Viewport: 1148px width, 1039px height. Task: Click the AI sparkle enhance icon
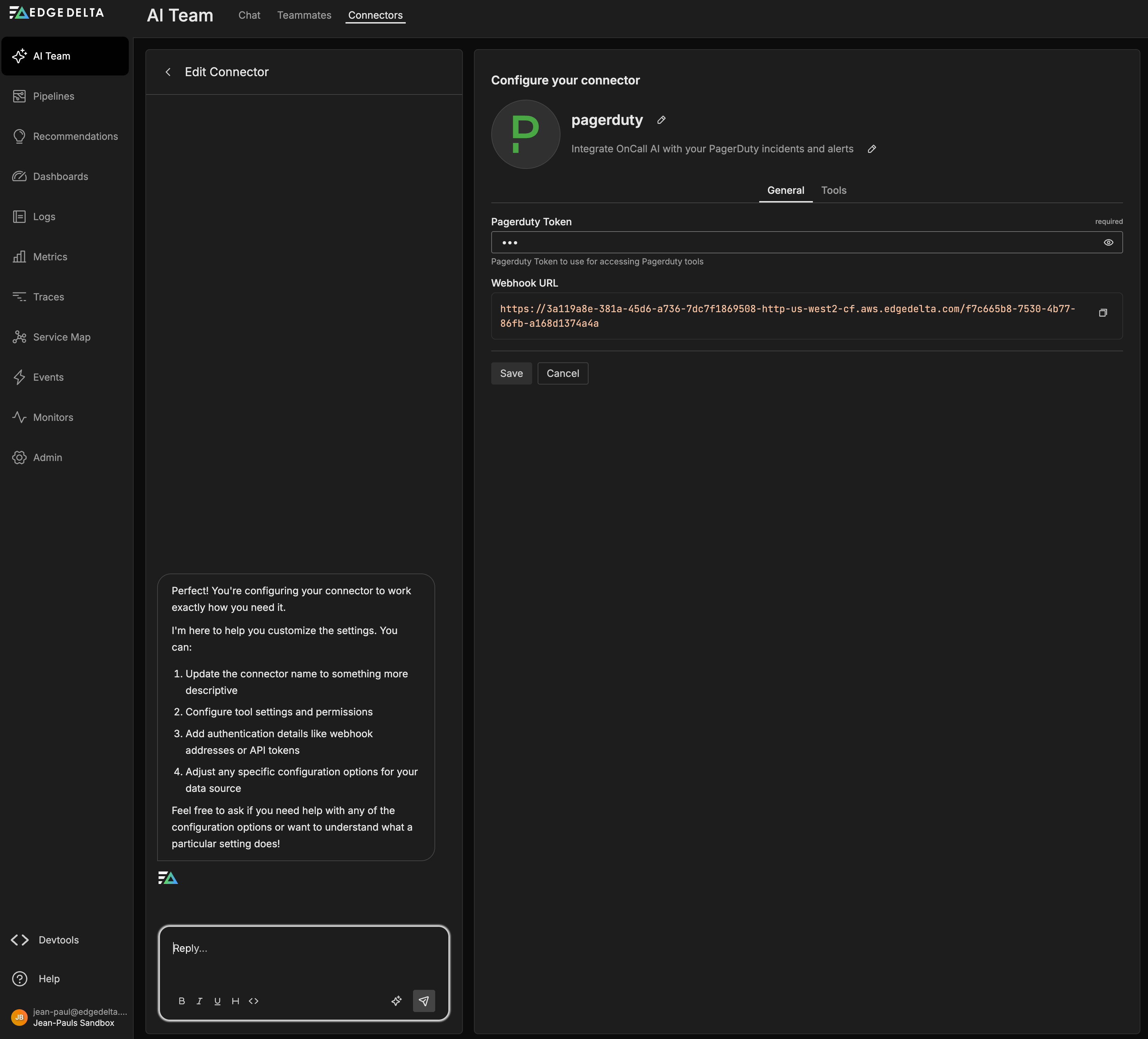coord(396,1001)
